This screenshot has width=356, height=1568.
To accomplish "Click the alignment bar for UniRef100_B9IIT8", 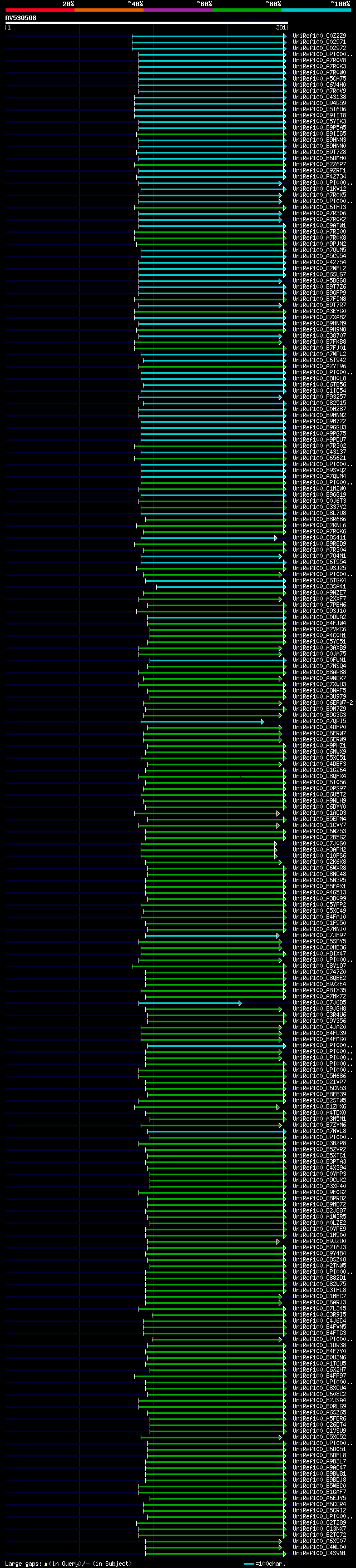I will pyautogui.click(x=210, y=115).
